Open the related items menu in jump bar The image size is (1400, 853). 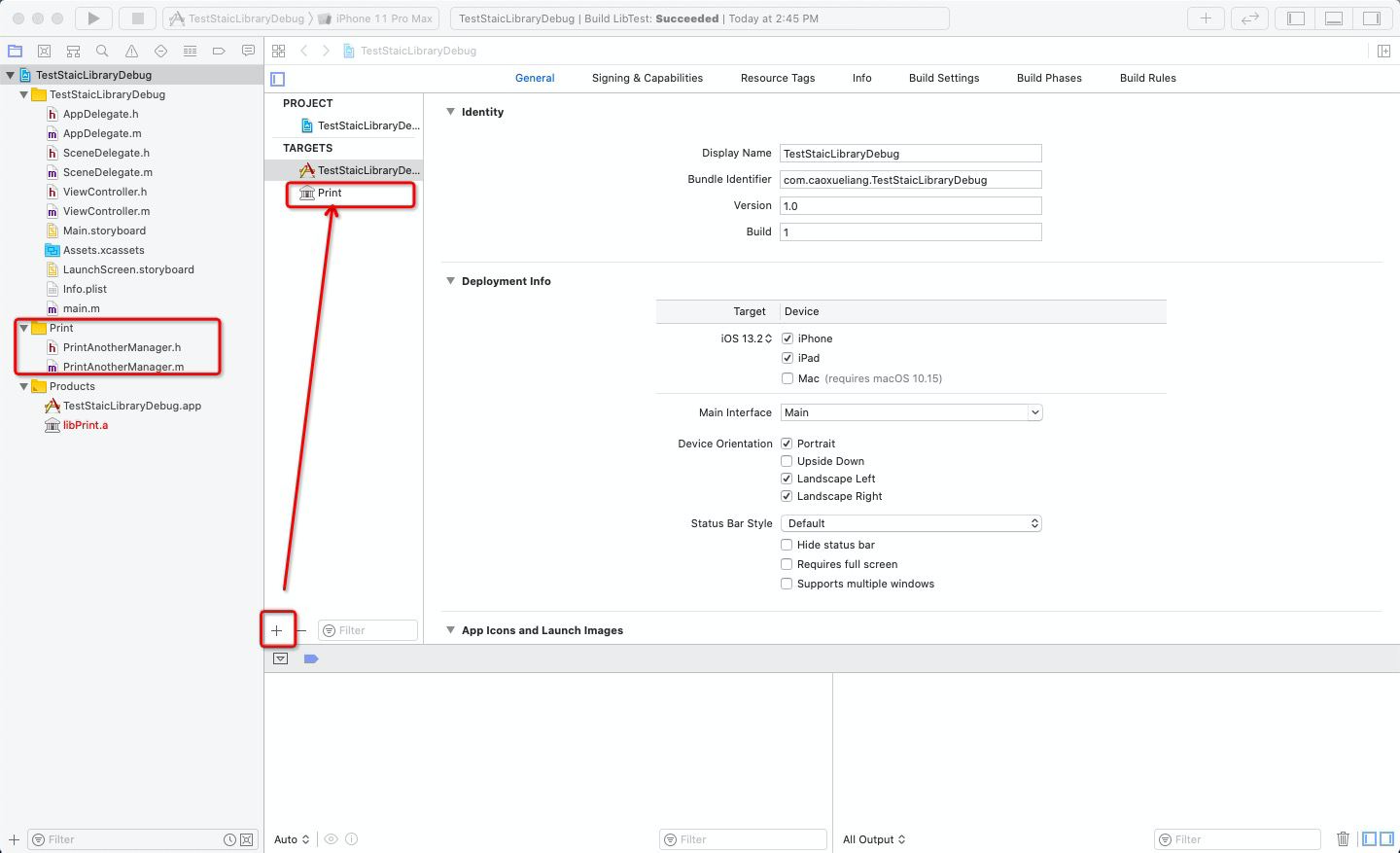coord(279,51)
